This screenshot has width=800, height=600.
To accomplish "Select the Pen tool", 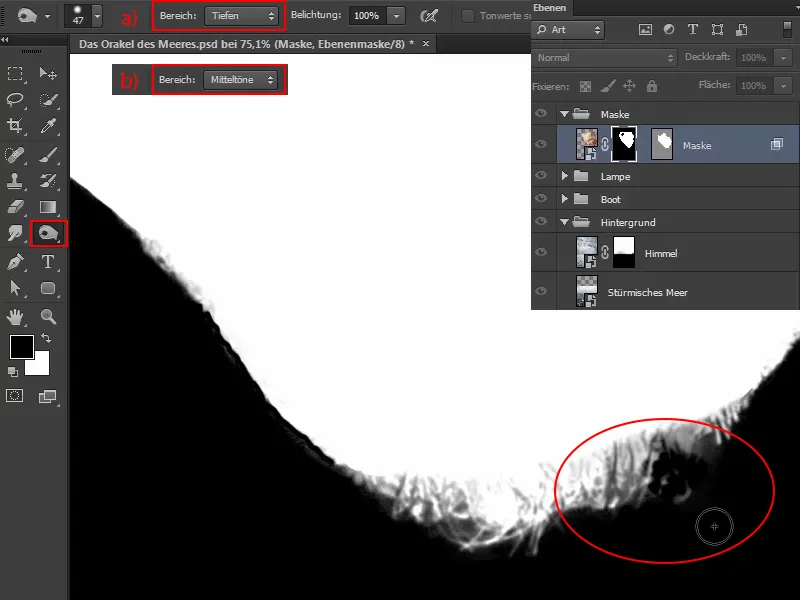I will (x=15, y=262).
